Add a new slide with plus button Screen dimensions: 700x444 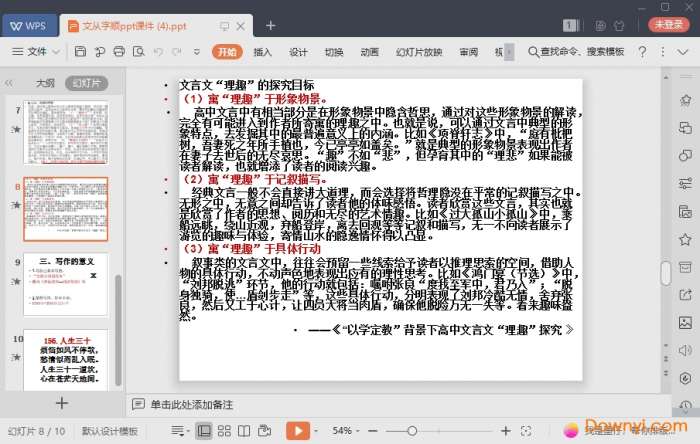tap(61, 402)
